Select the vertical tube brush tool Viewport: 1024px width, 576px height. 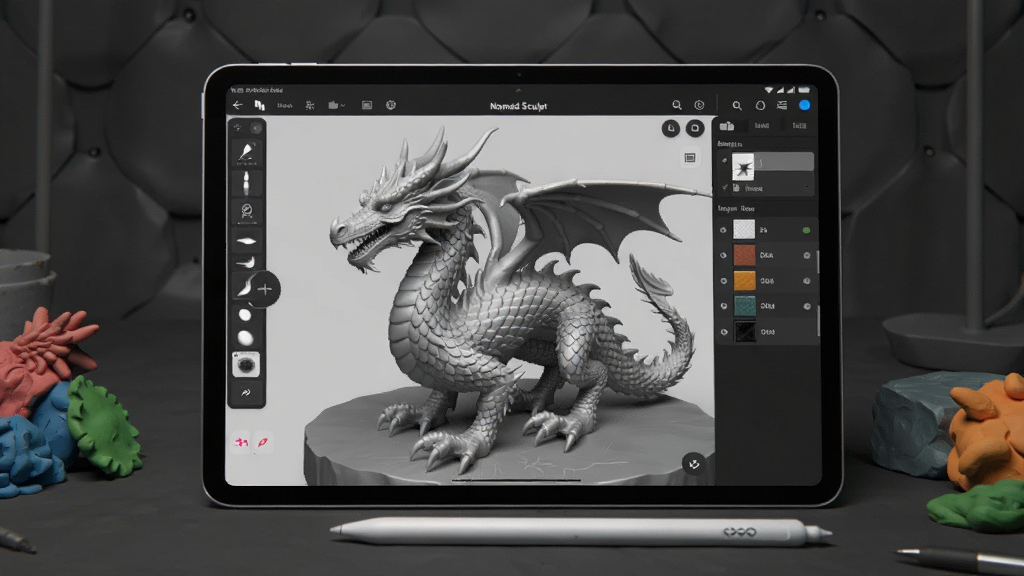(x=246, y=184)
